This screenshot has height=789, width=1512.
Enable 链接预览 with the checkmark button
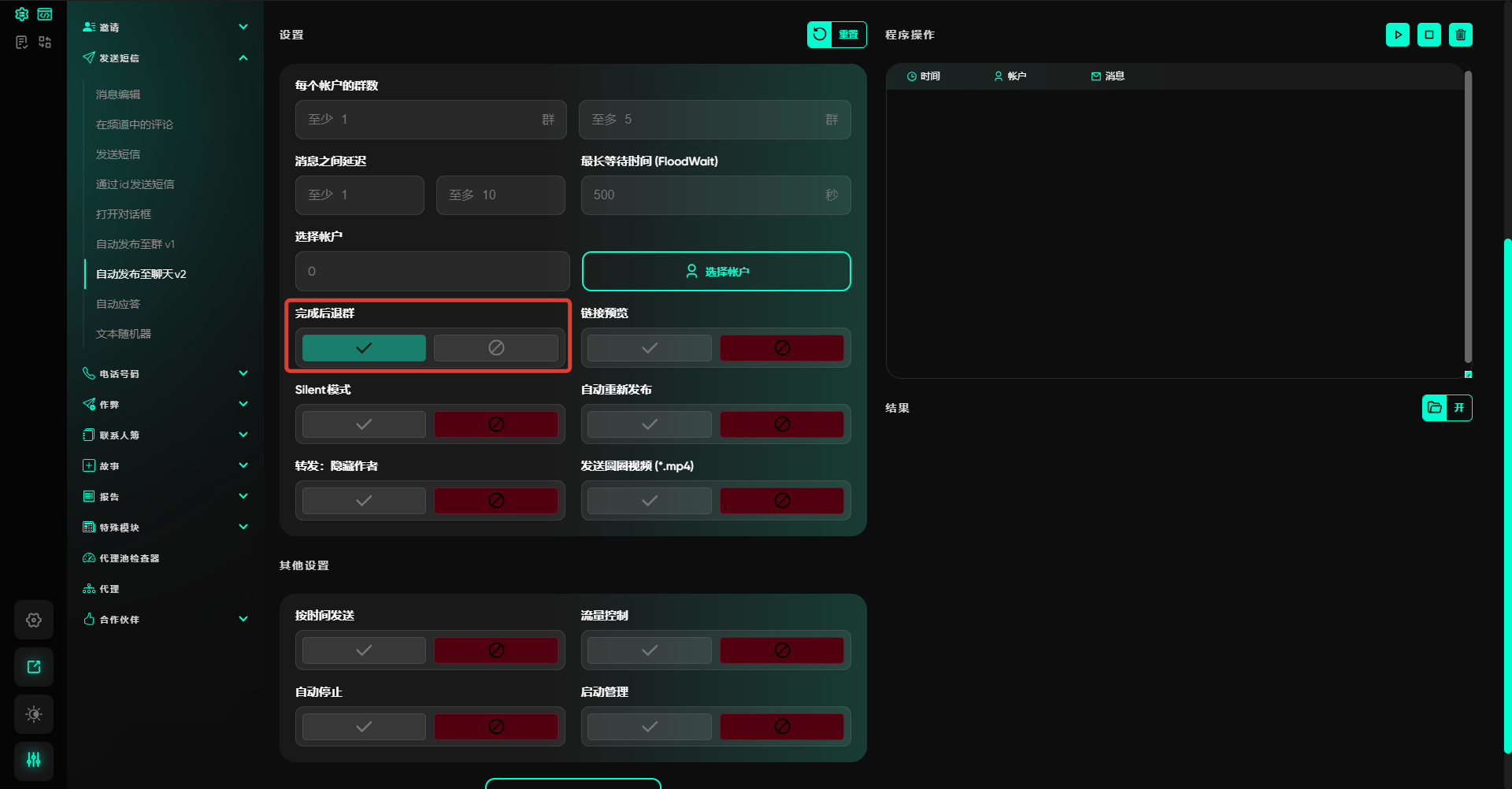pyautogui.click(x=649, y=348)
